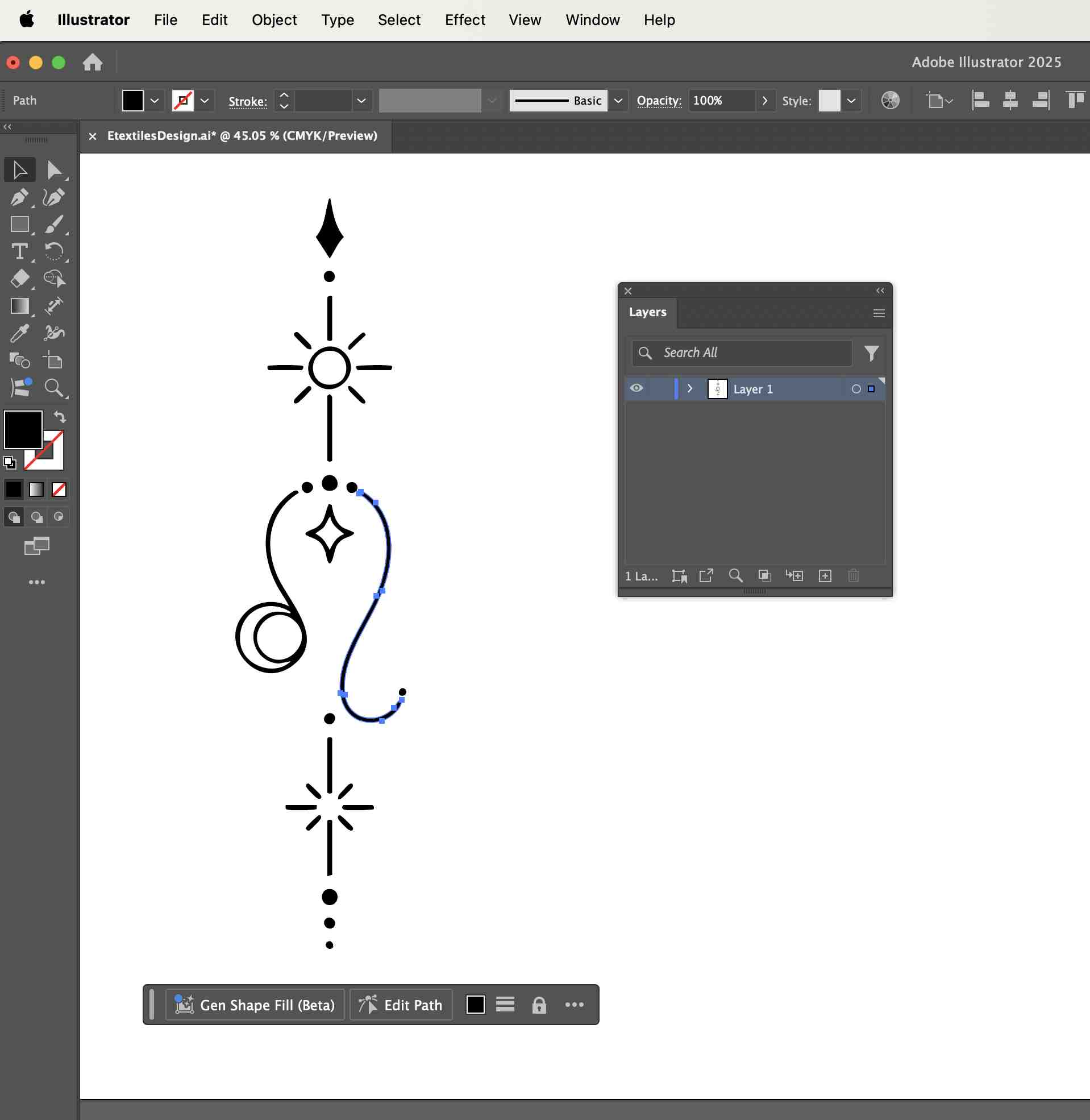This screenshot has width=1090, height=1120.
Task: Set paint to Gradient mode
Action: pyautogui.click(x=36, y=490)
